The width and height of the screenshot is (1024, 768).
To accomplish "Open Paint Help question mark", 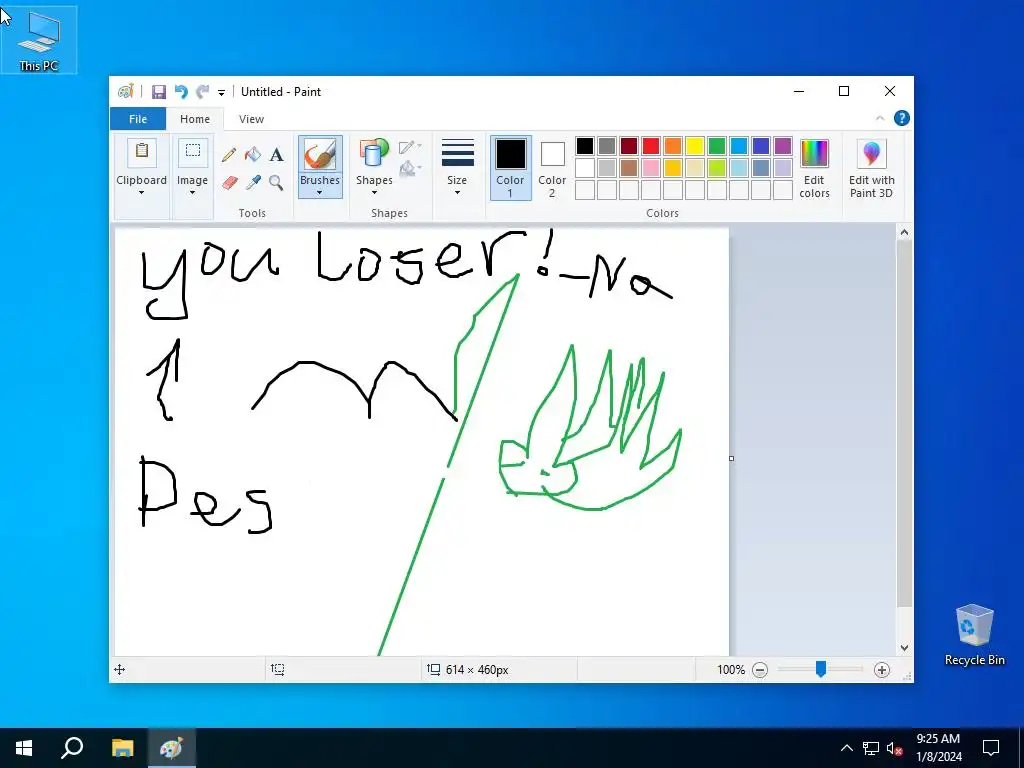I will coord(902,118).
